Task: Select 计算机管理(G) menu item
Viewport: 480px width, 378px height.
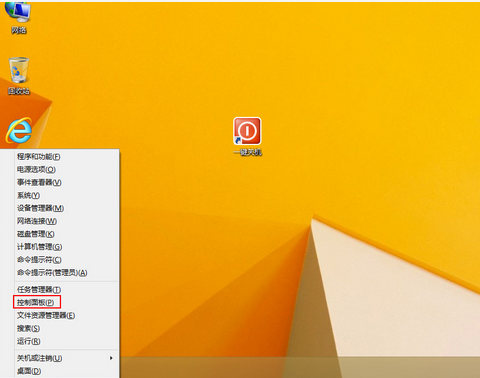Action: pyautogui.click(x=66, y=247)
